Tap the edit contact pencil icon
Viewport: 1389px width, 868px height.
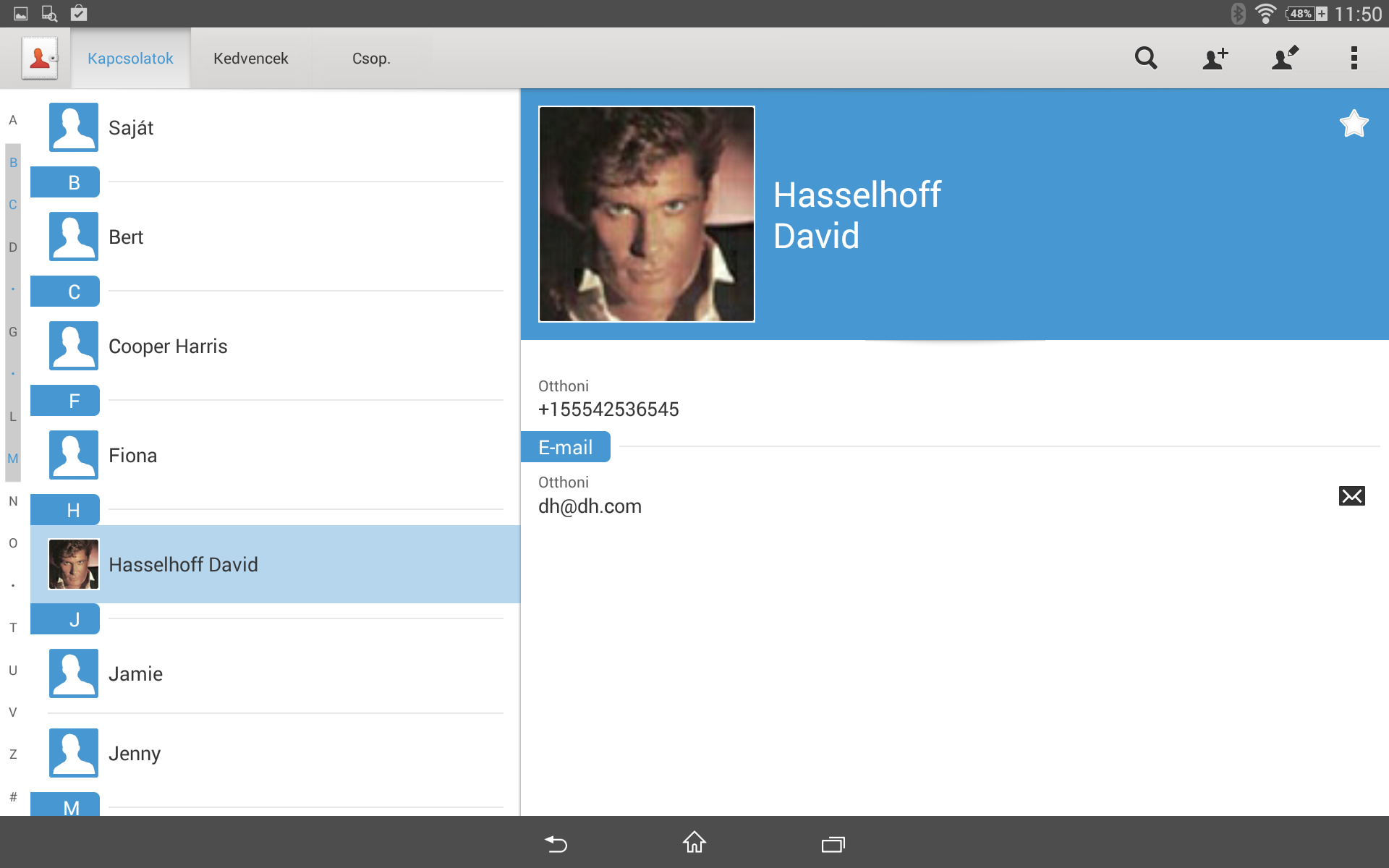(x=1285, y=58)
